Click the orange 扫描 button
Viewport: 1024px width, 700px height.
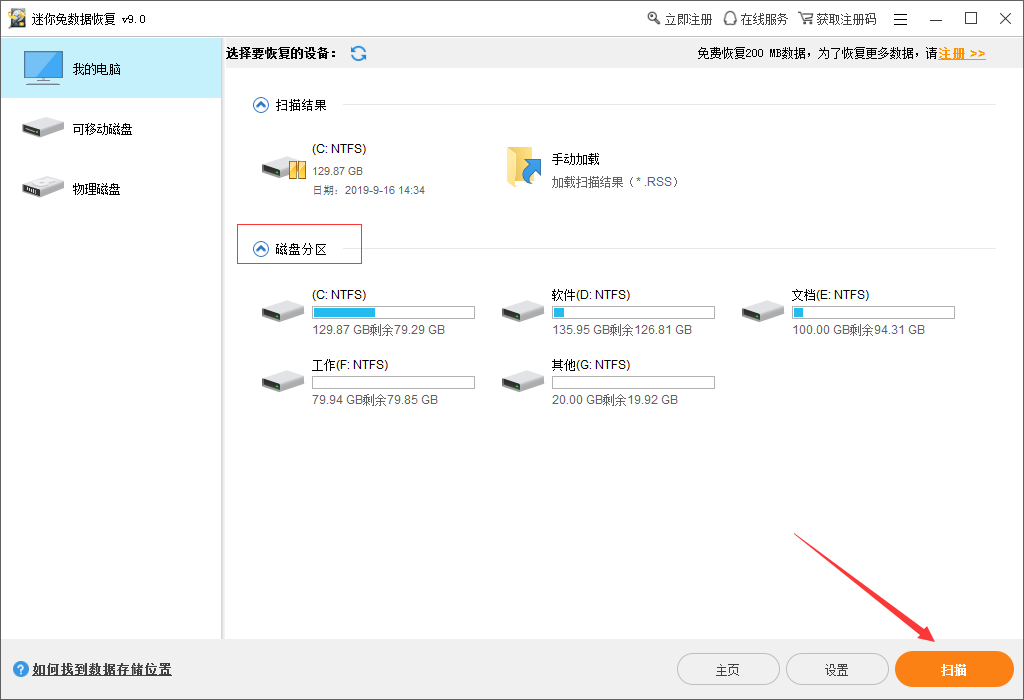pyautogui.click(x=954, y=669)
